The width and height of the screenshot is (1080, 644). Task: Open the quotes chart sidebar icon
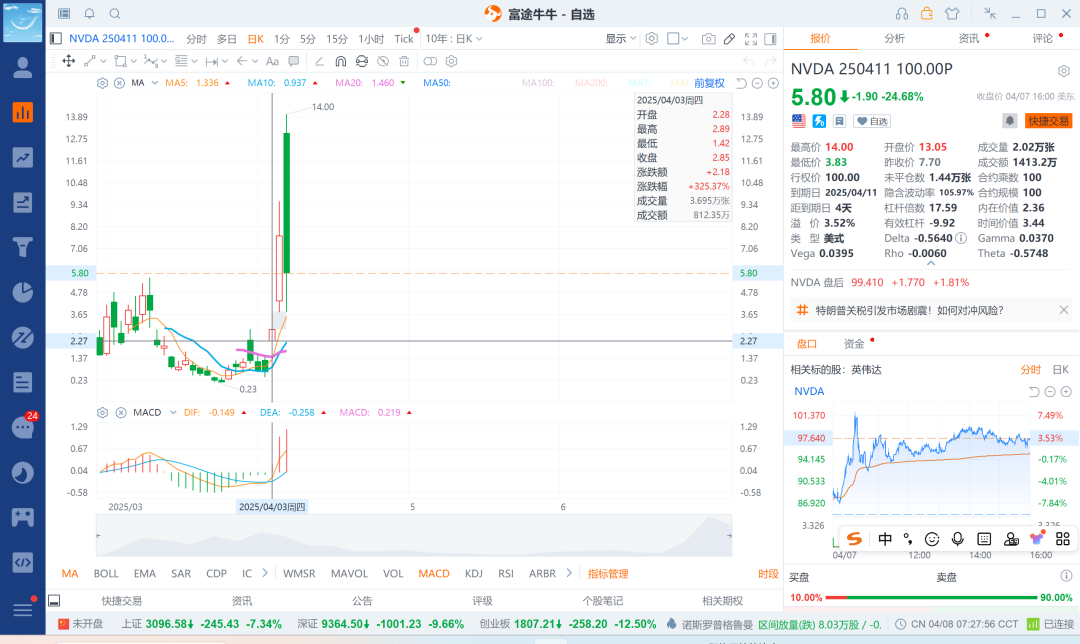23,112
